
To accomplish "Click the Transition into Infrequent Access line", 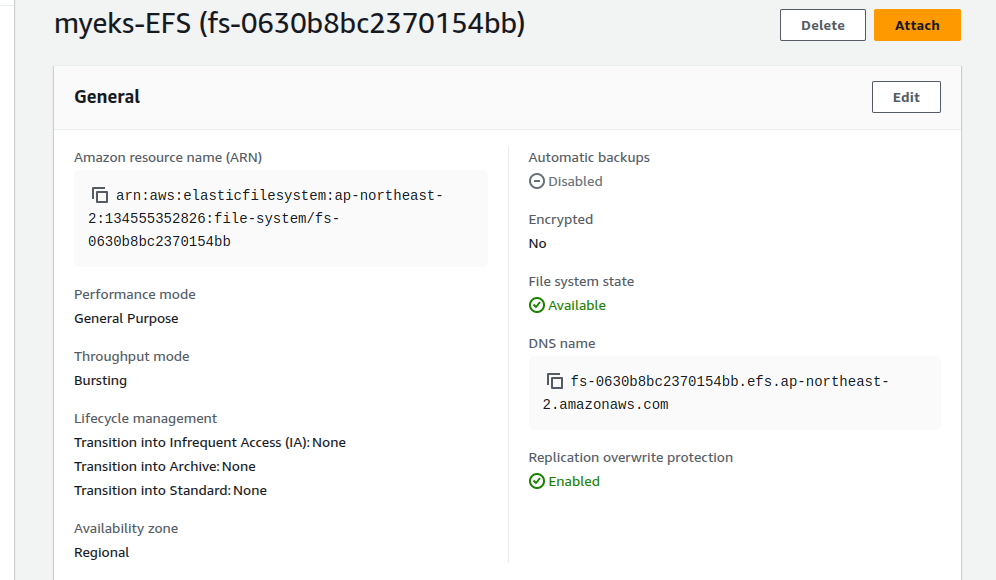I will (210, 442).
